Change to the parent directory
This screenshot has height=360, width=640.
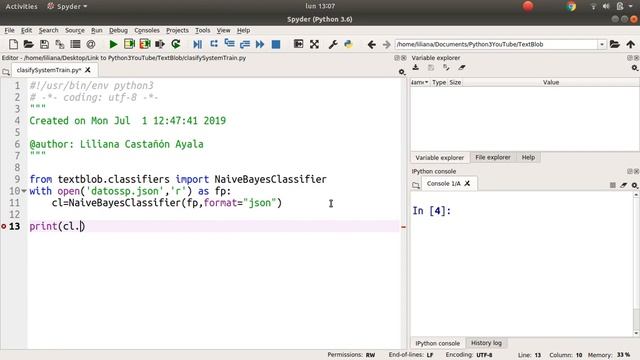(631, 44)
